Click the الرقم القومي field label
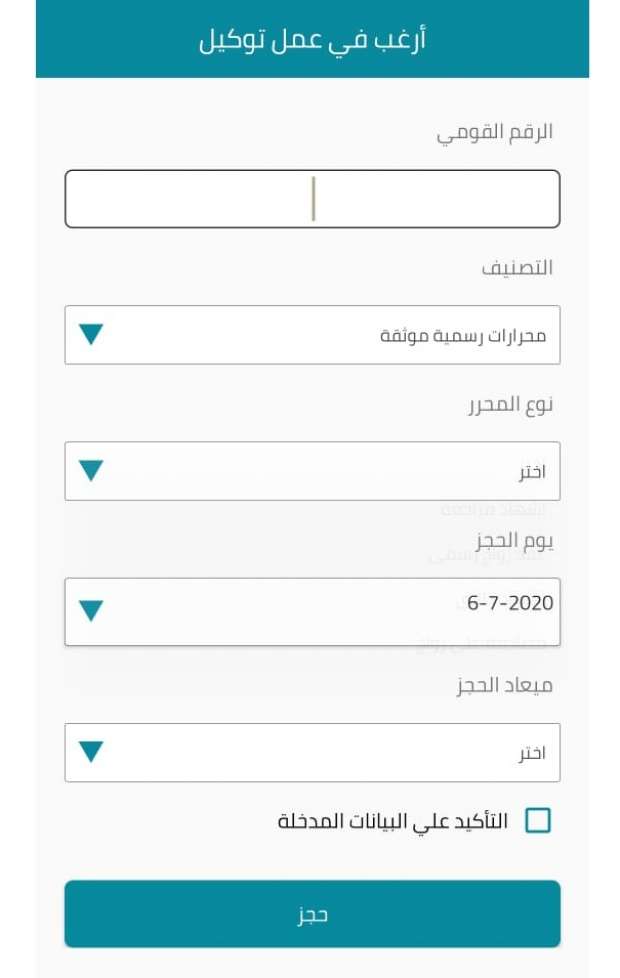Screen dimensions: 620x978 click(495, 132)
